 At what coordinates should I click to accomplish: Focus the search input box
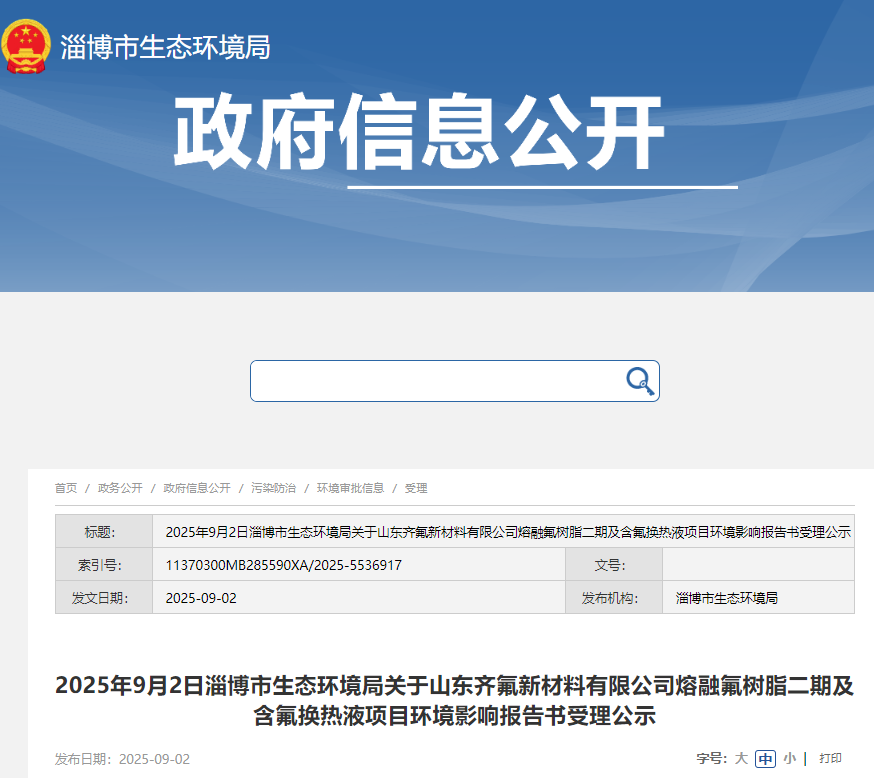[435, 381]
